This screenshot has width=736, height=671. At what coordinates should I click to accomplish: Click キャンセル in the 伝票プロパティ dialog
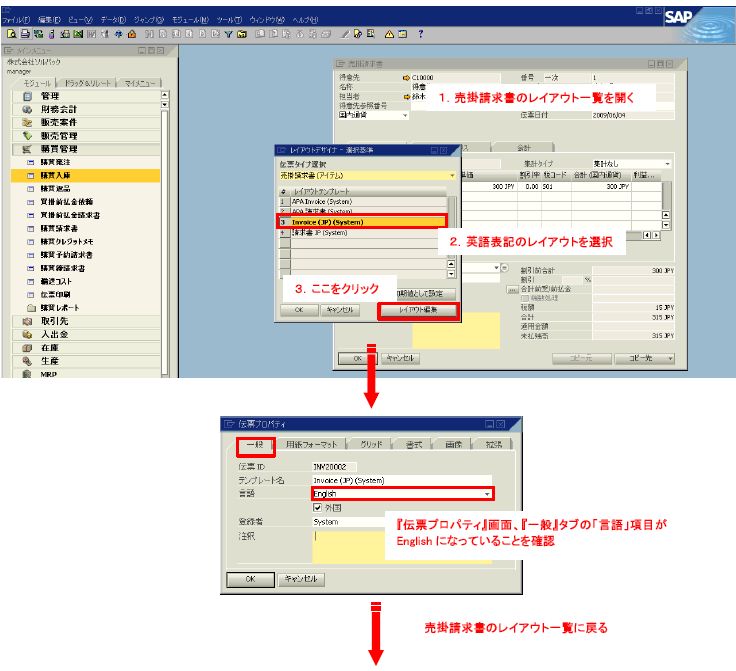coord(301,580)
